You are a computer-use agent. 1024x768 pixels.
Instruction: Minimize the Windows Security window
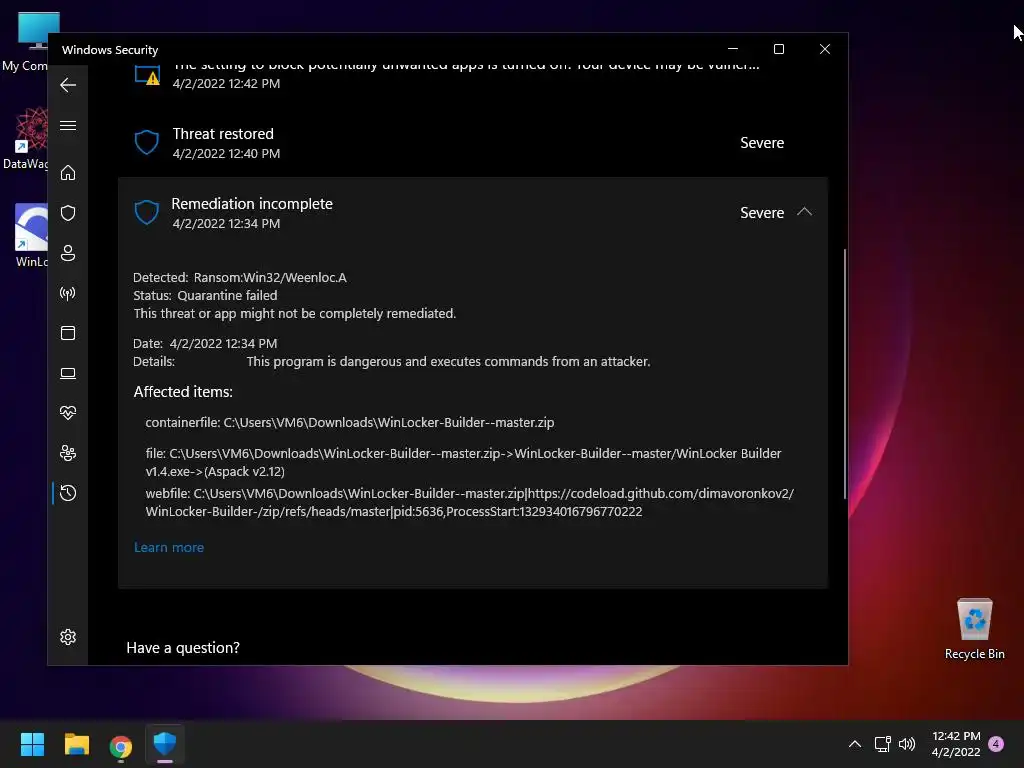[x=733, y=49]
